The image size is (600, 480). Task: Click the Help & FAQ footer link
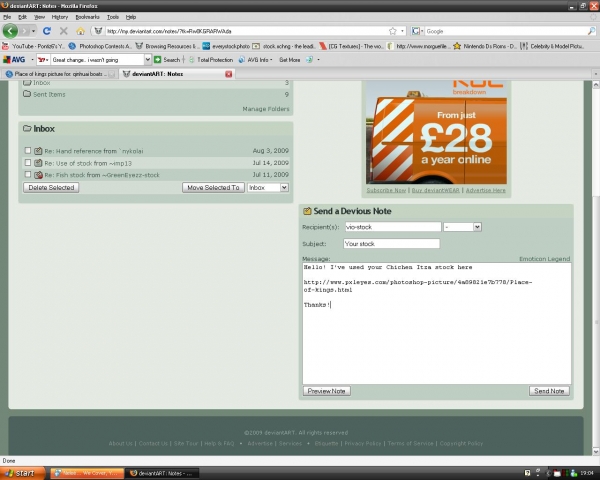219,443
